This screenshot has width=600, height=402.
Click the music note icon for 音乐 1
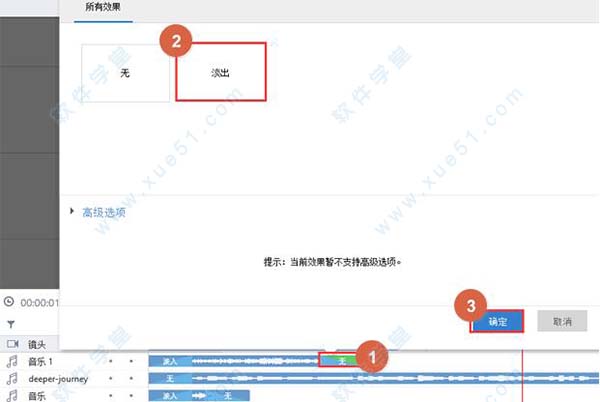pos(13,361)
